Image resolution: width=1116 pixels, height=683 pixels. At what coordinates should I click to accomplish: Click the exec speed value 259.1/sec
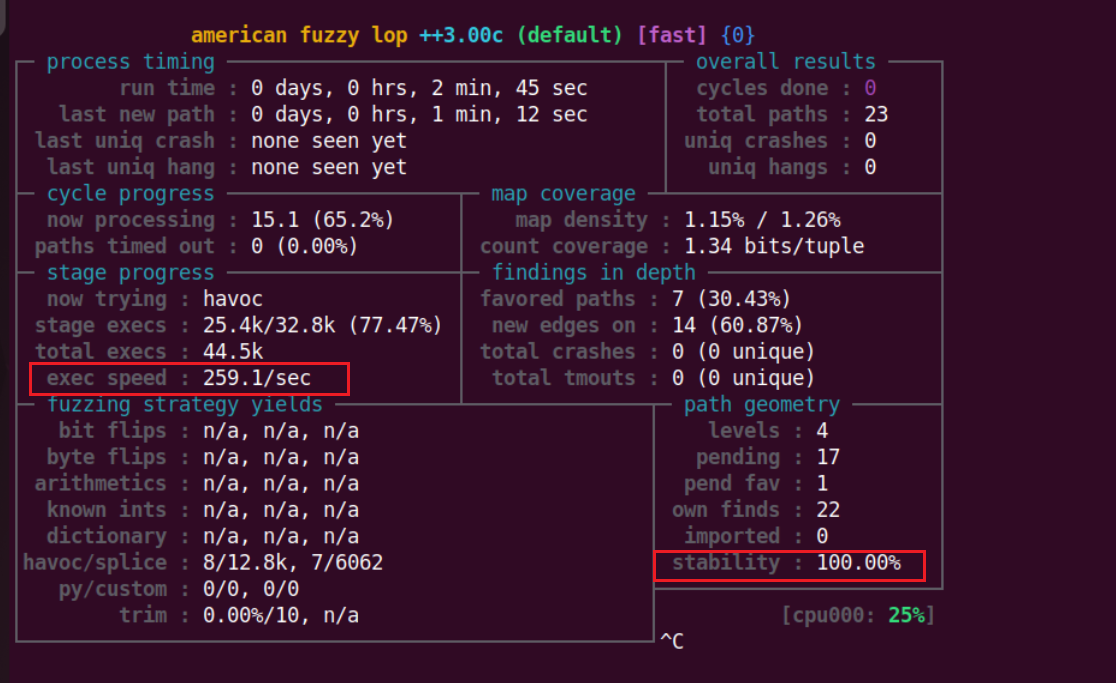tap(258, 378)
